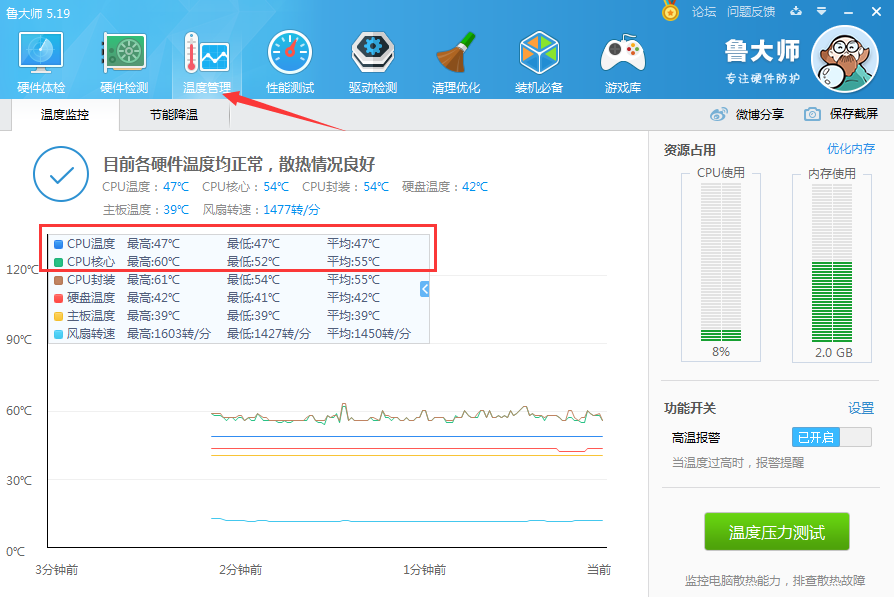Screen dimensions: 894x597
Task: Click the 最高:1603转/分 value
Action: click(169, 334)
